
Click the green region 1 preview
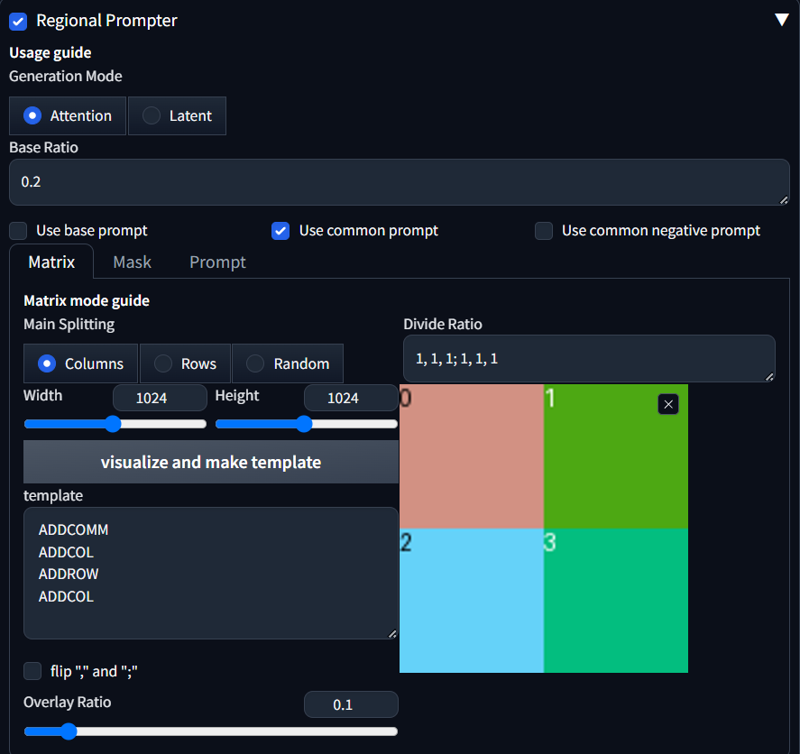616,456
